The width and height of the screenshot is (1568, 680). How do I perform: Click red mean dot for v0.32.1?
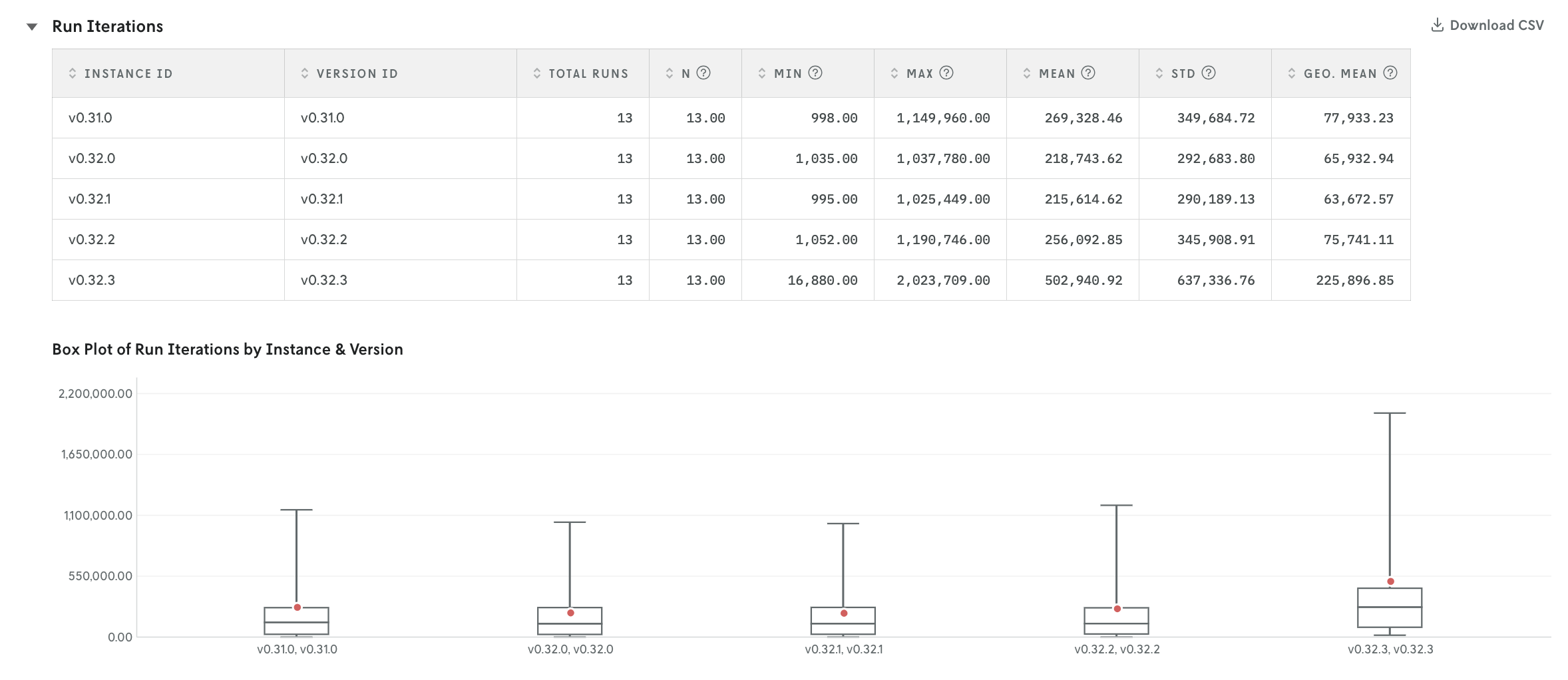click(x=844, y=613)
